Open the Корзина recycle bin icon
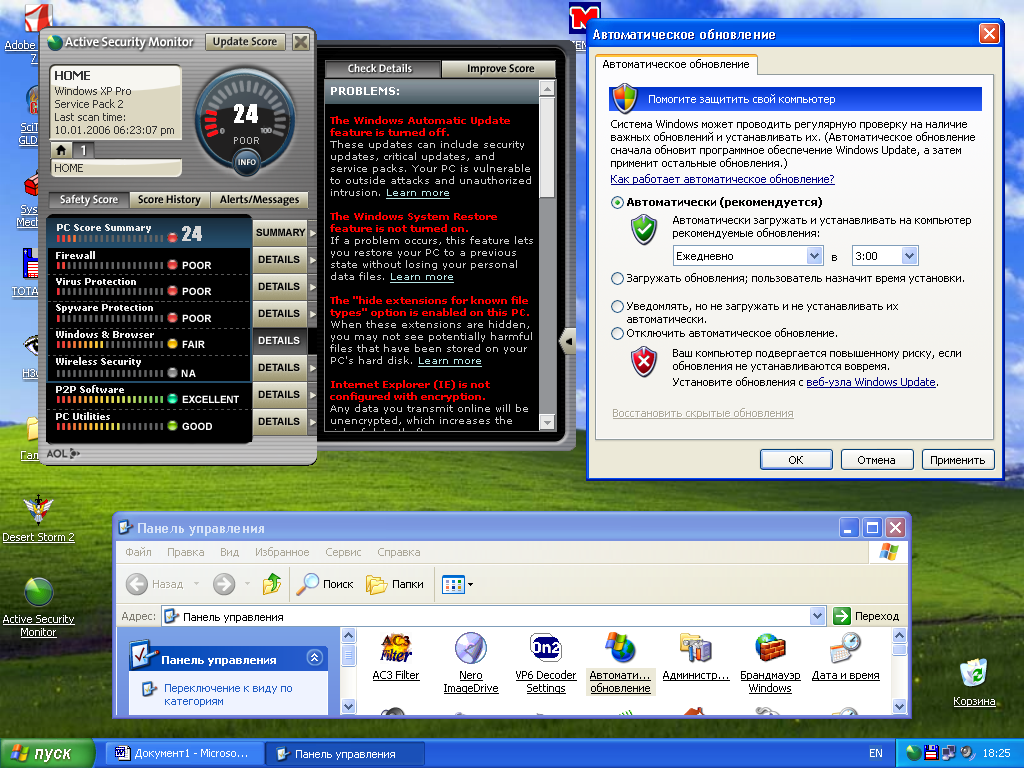The image size is (1024, 768). (974, 682)
